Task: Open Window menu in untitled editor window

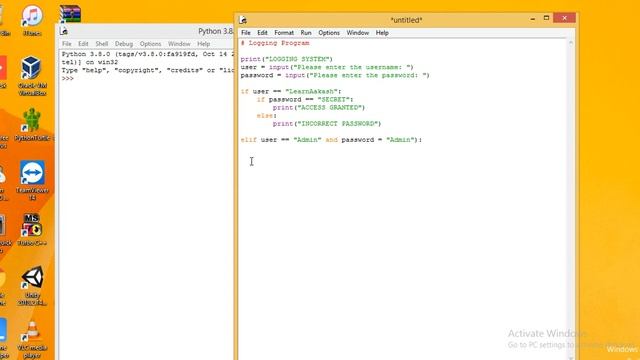Action: tap(358, 33)
